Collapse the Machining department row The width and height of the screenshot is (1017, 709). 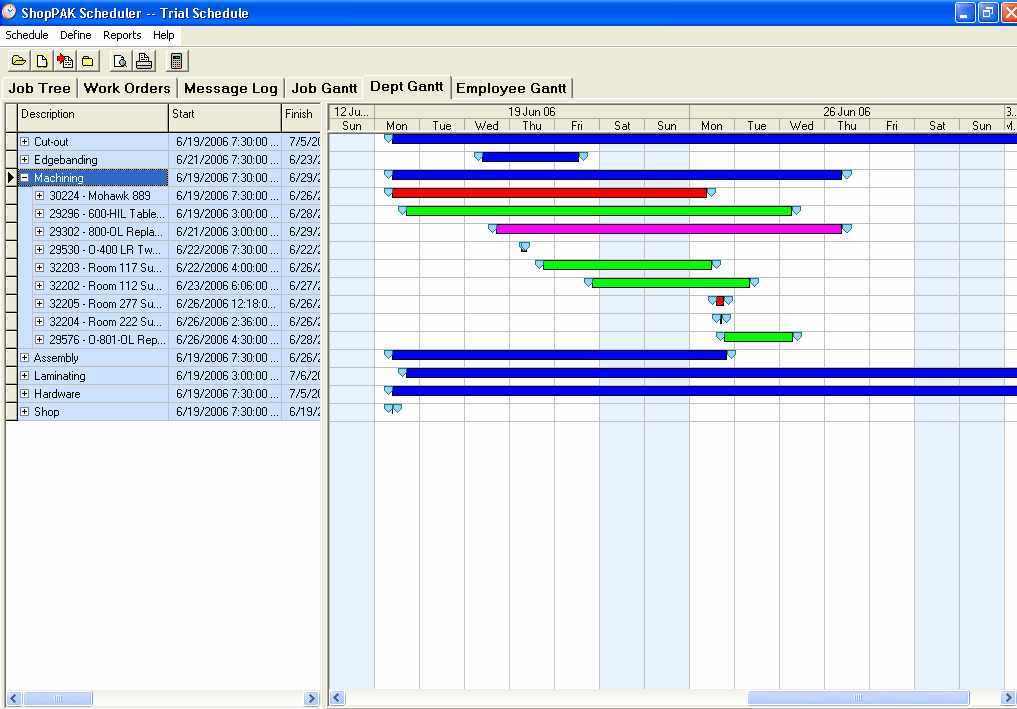pos(25,178)
